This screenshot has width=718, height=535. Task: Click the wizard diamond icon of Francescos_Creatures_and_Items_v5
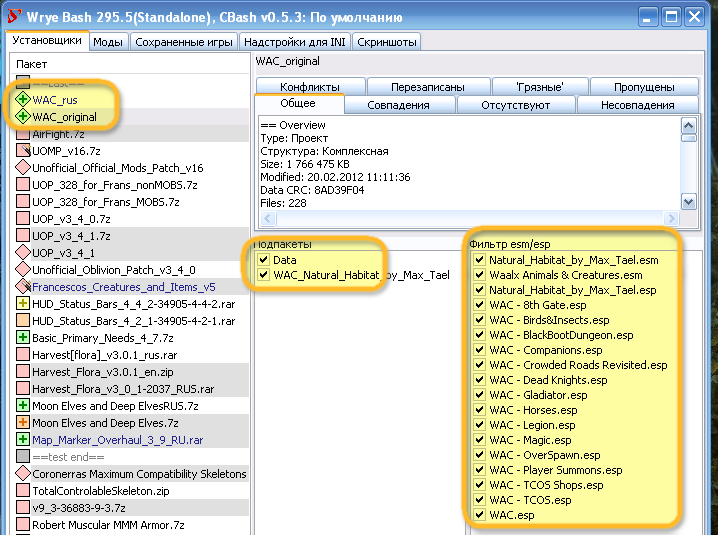(x=23, y=286)
